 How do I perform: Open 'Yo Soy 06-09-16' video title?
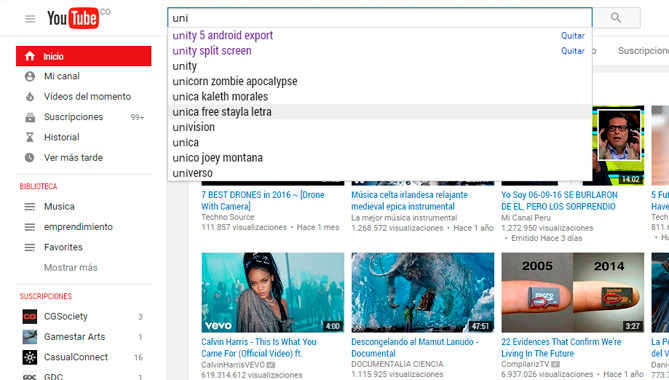(x=559, y=201)
